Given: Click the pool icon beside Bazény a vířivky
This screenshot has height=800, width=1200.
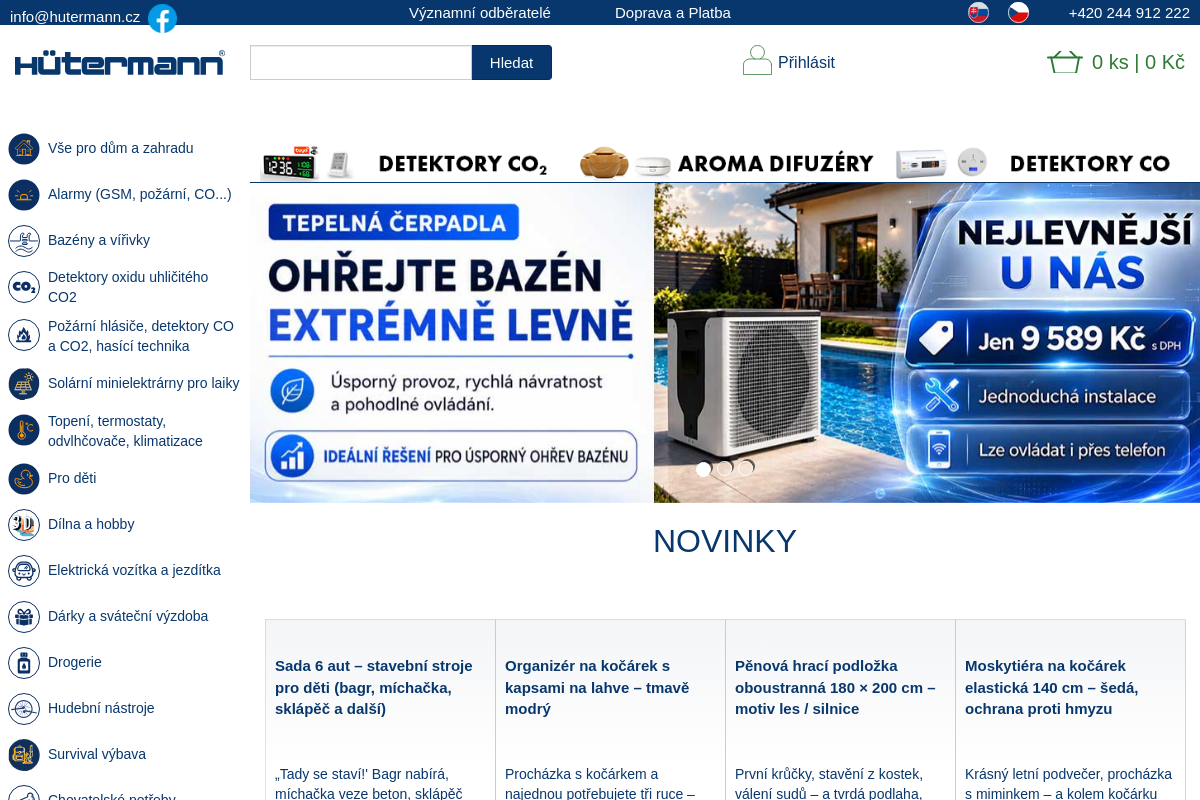Looking at the screenshot, I should coord(24,241).
